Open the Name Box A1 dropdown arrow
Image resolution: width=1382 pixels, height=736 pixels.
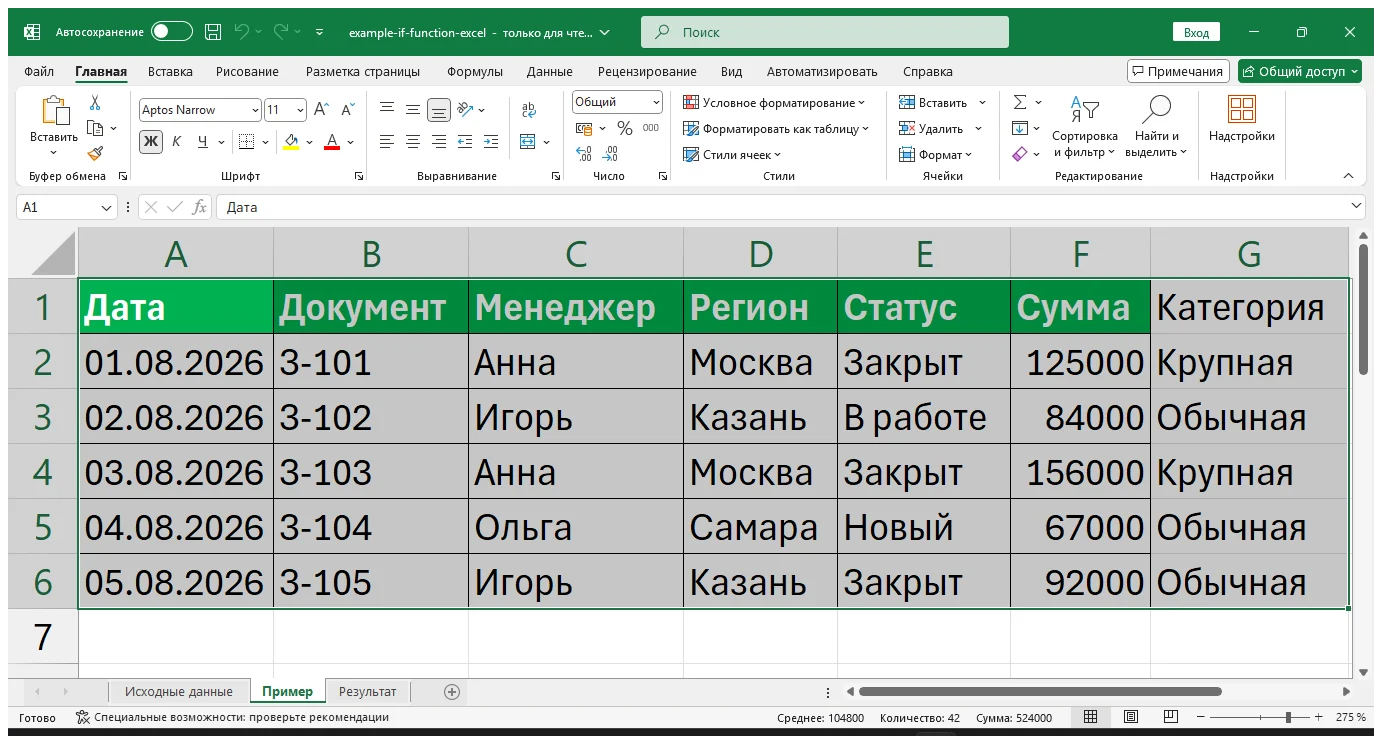[107, 207]
